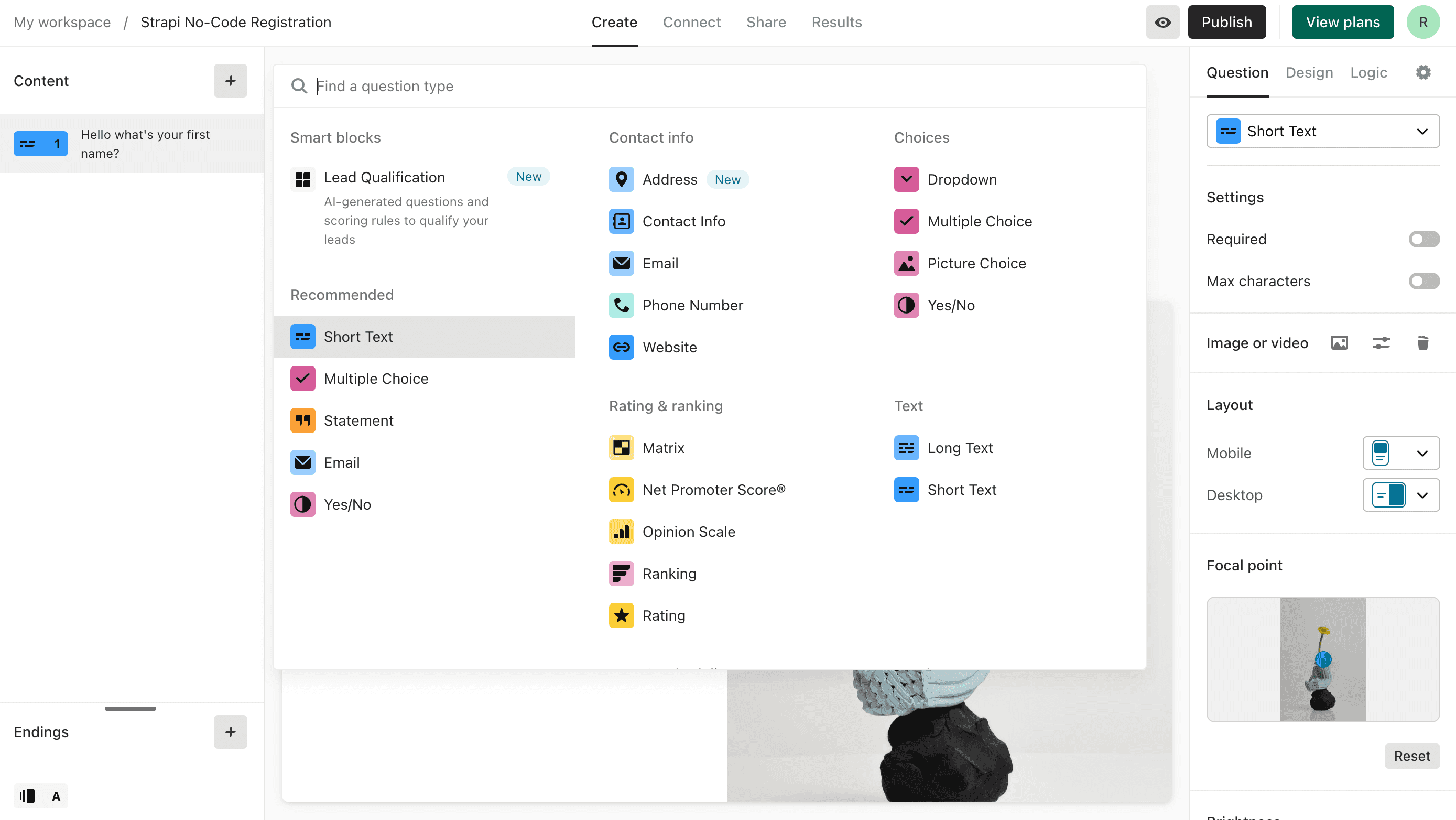The width and height of the screenshot is (1456, 820).
Task: Open image adjustment sliders icon
Action: tap(1381, 343)
